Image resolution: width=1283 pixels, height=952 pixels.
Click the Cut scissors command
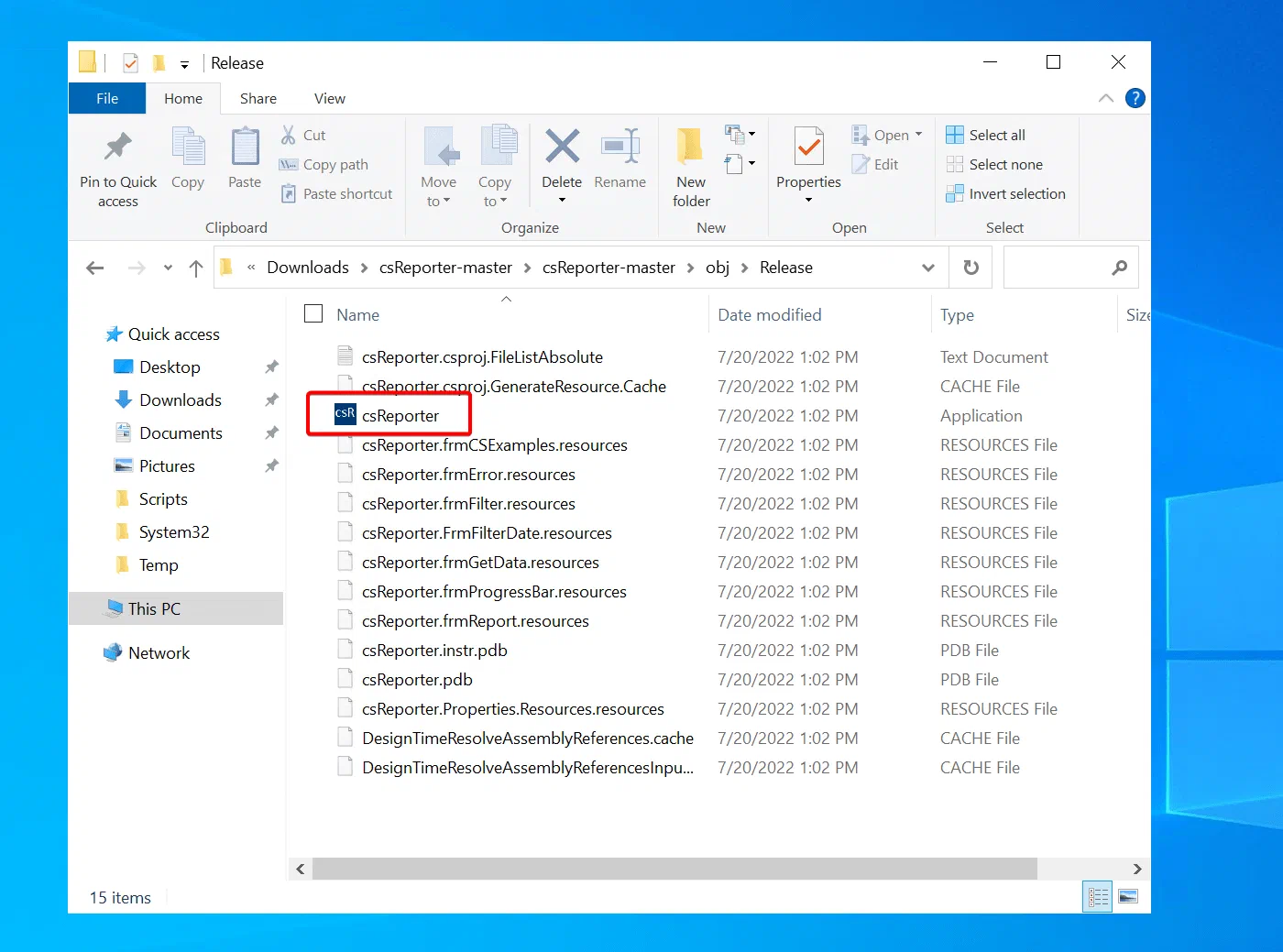[x=303, y=135]
